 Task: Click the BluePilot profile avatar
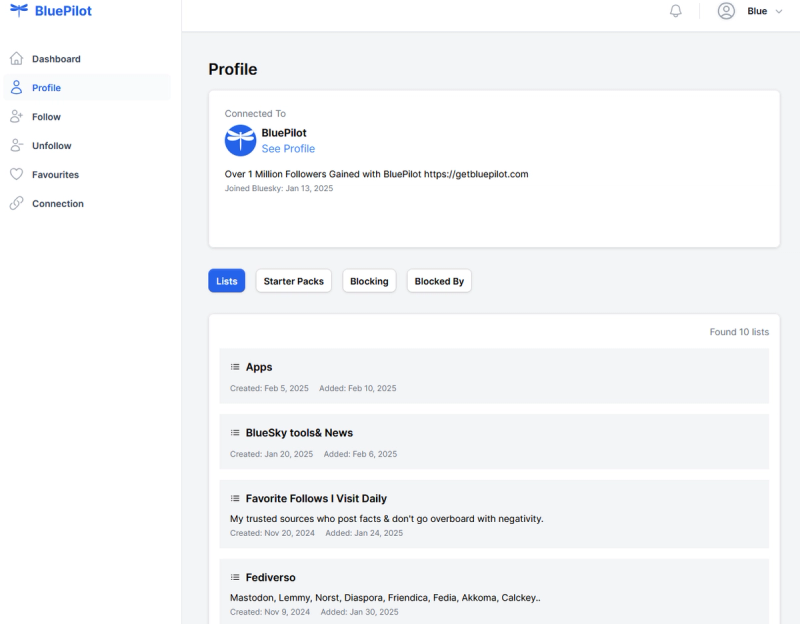[x=240, y=140]
